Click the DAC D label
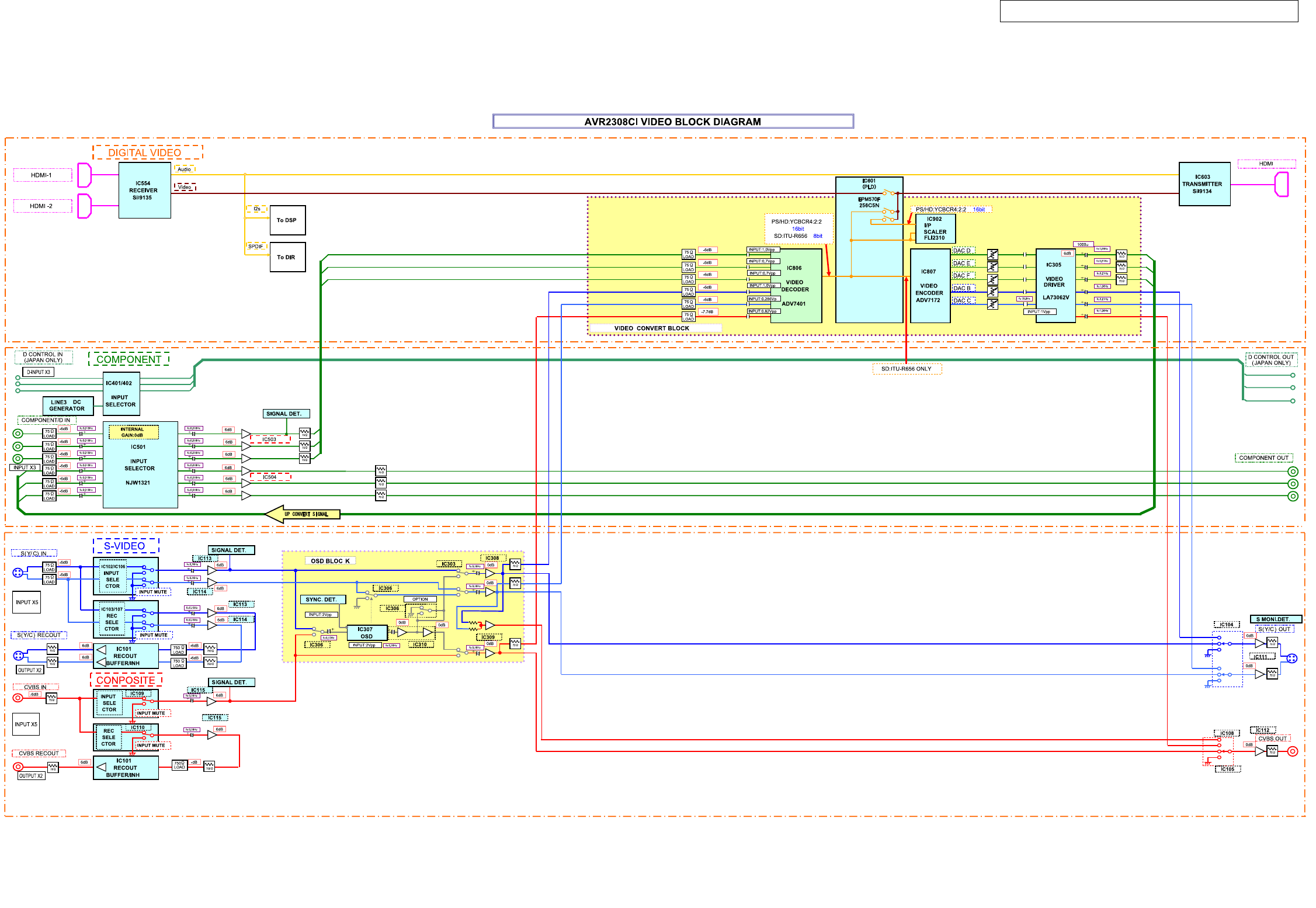 coord(963,251)
